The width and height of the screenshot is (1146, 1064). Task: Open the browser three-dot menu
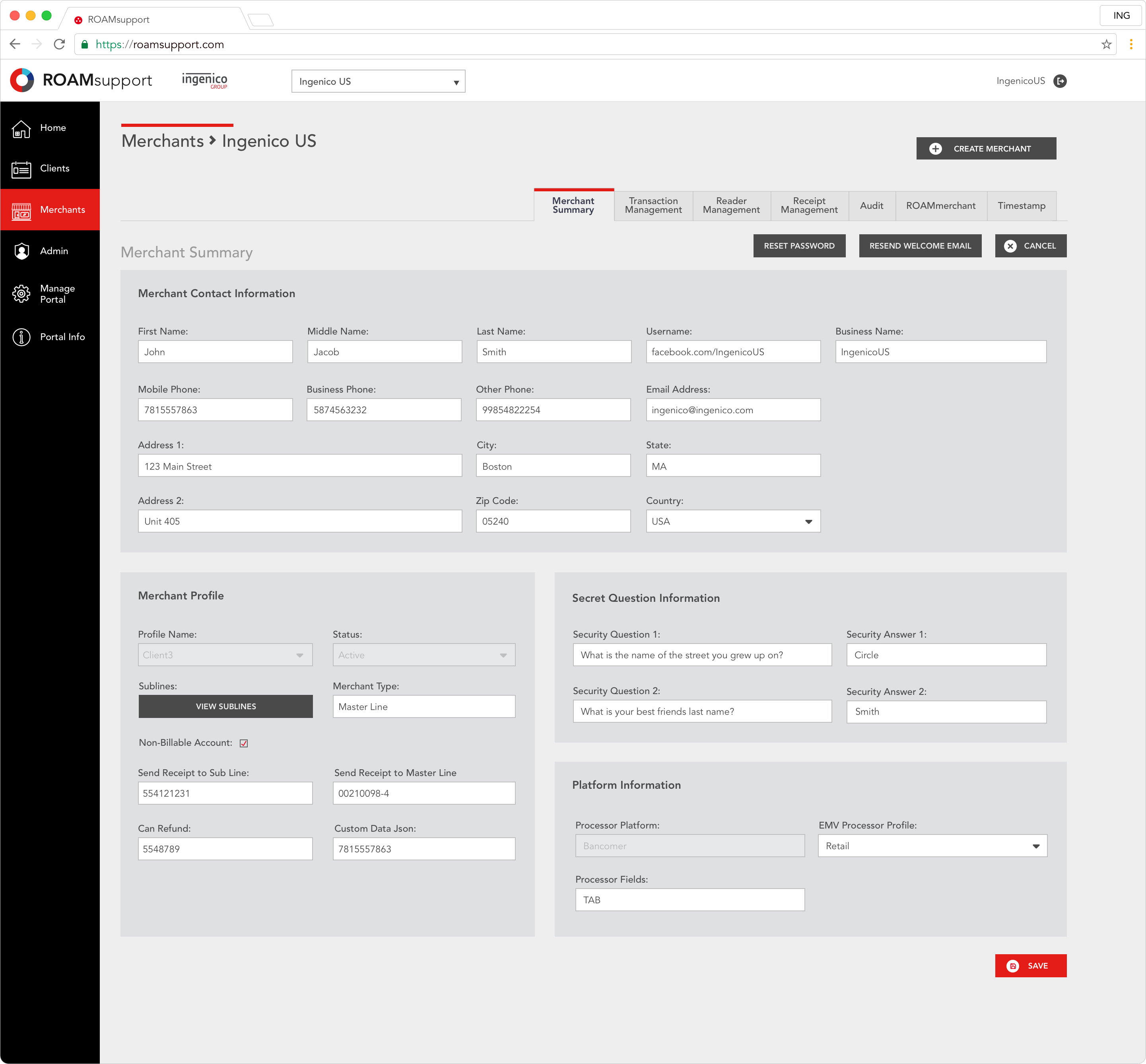(1130, 44)
